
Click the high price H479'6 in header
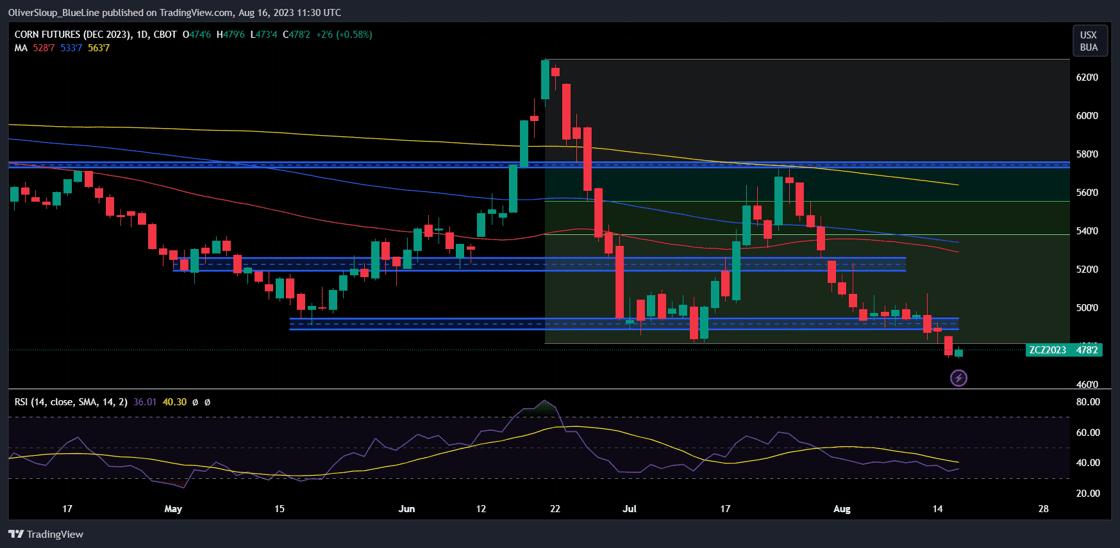pyautogui.click(x=229, y=34)
